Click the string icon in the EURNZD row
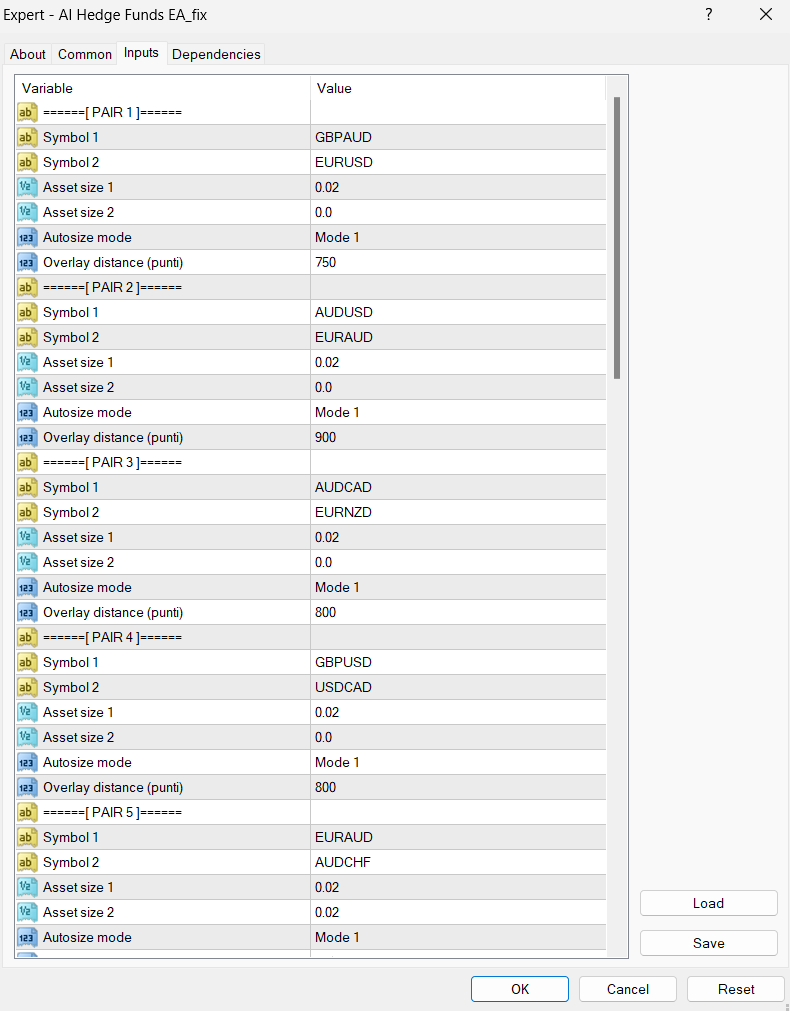 (28, 512)
